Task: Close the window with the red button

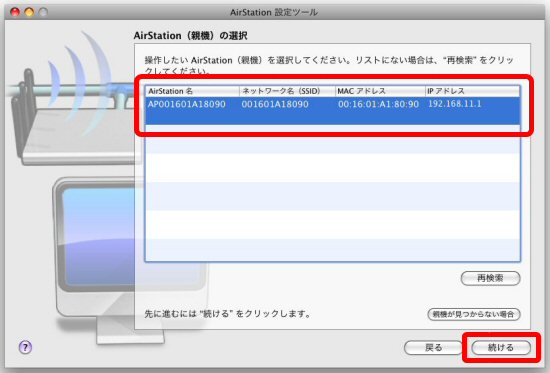Action: 15,12
